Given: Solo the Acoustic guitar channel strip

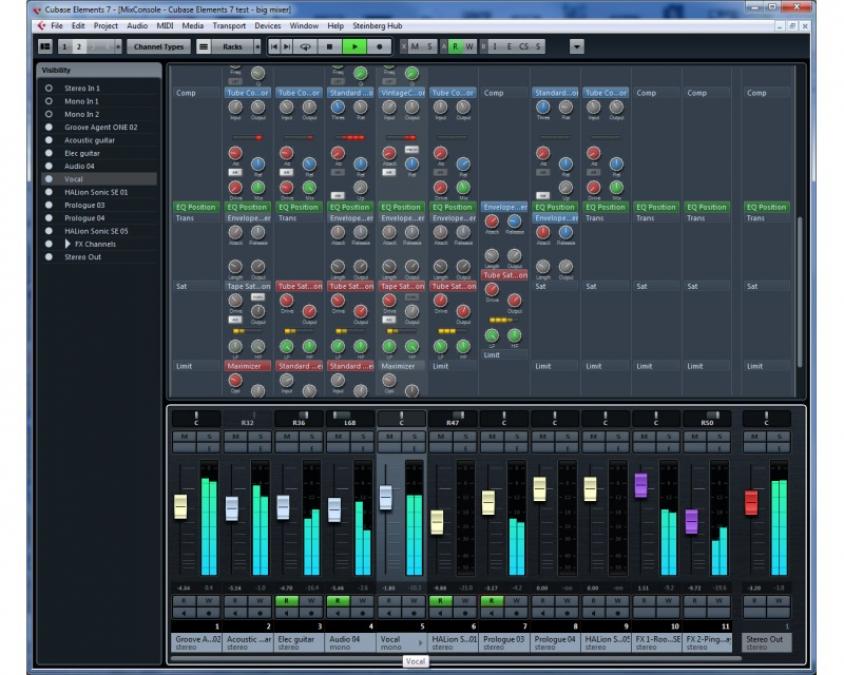Looking at the screenshot, I should [x=260, y=437].
